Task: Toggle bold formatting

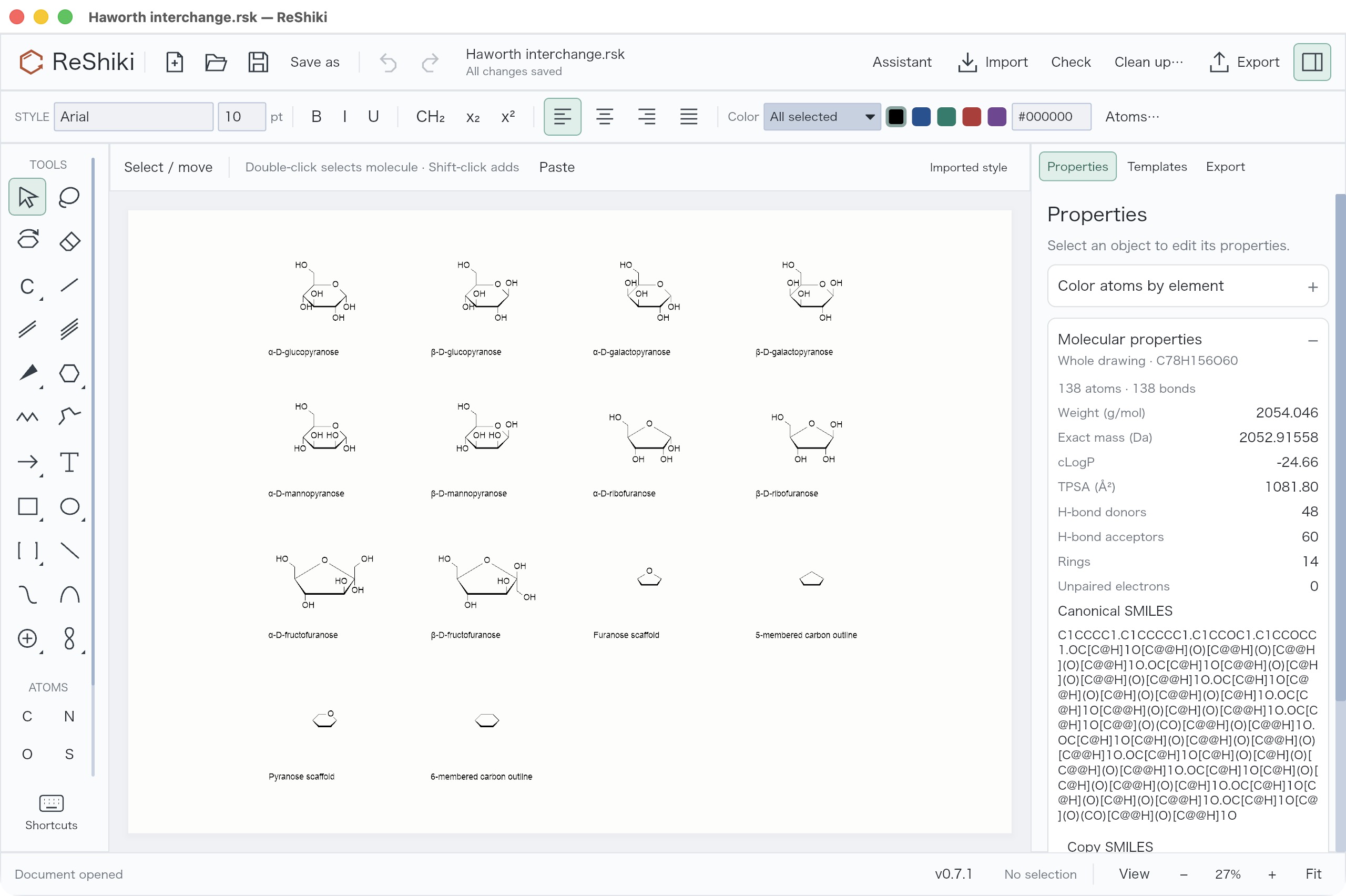Action: point(316,117)
